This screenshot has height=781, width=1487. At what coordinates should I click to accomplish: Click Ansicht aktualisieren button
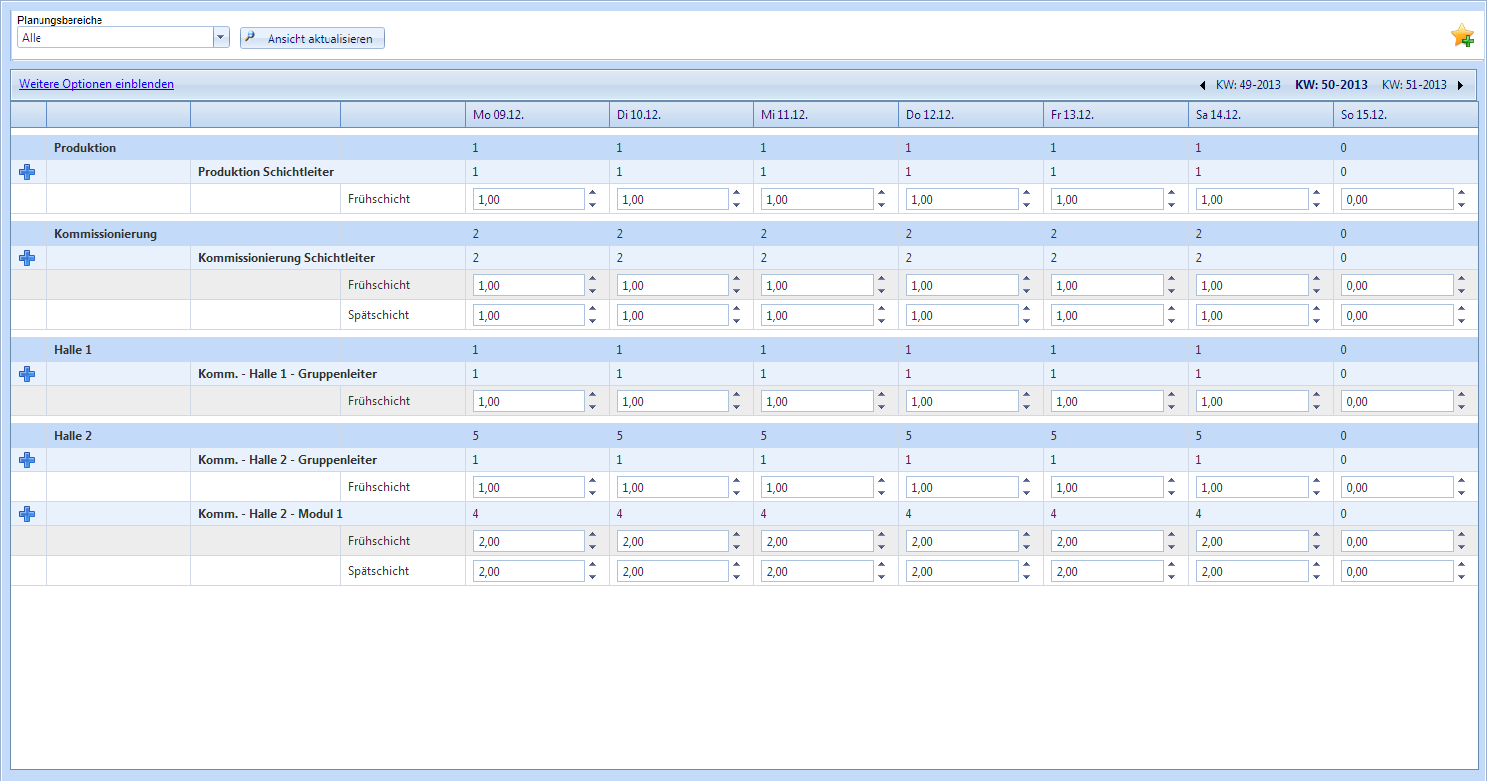(x=312, y=38)
